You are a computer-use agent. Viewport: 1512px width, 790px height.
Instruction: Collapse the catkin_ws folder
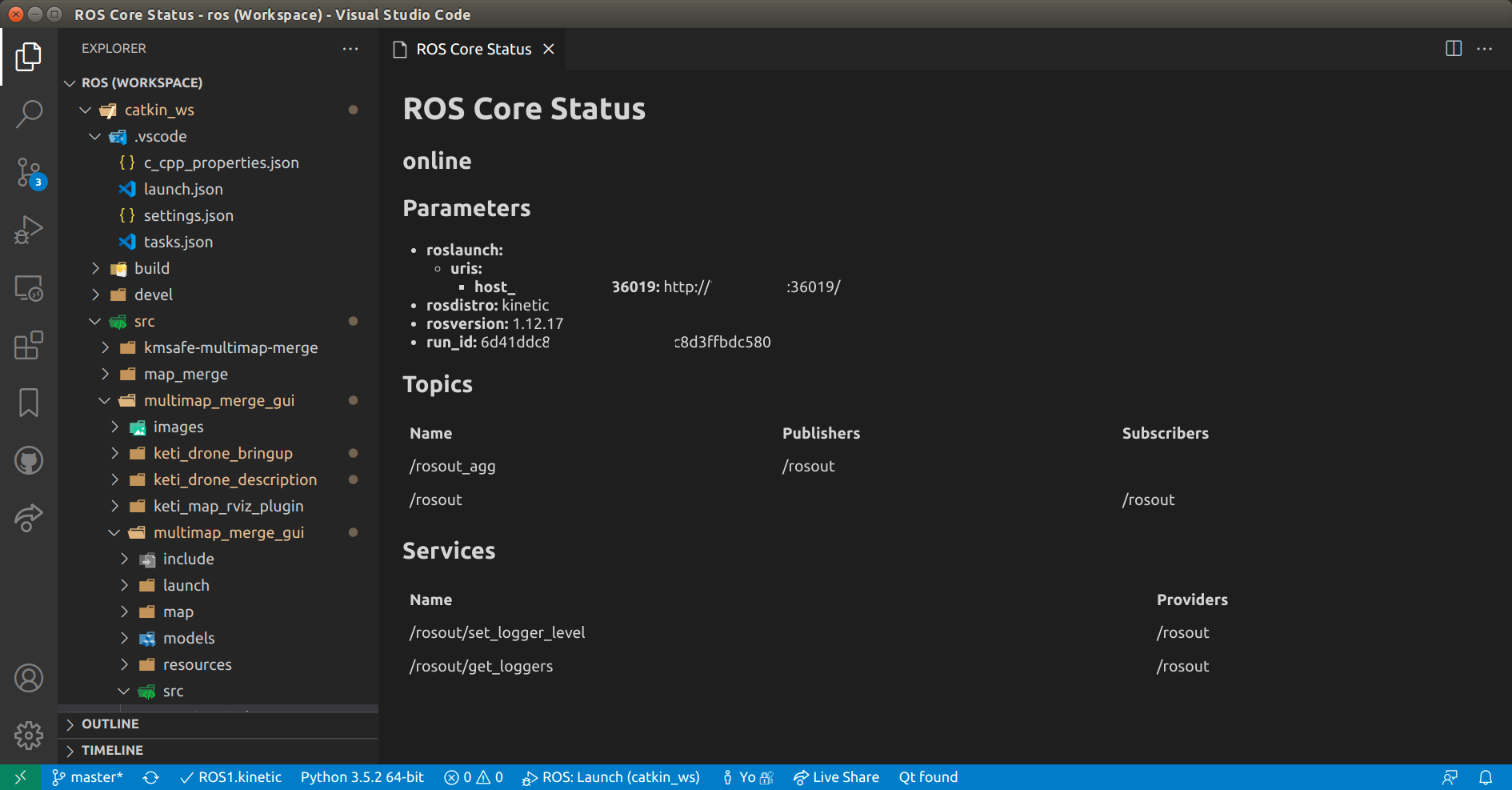pyautogui.click(x=86, y=110)
